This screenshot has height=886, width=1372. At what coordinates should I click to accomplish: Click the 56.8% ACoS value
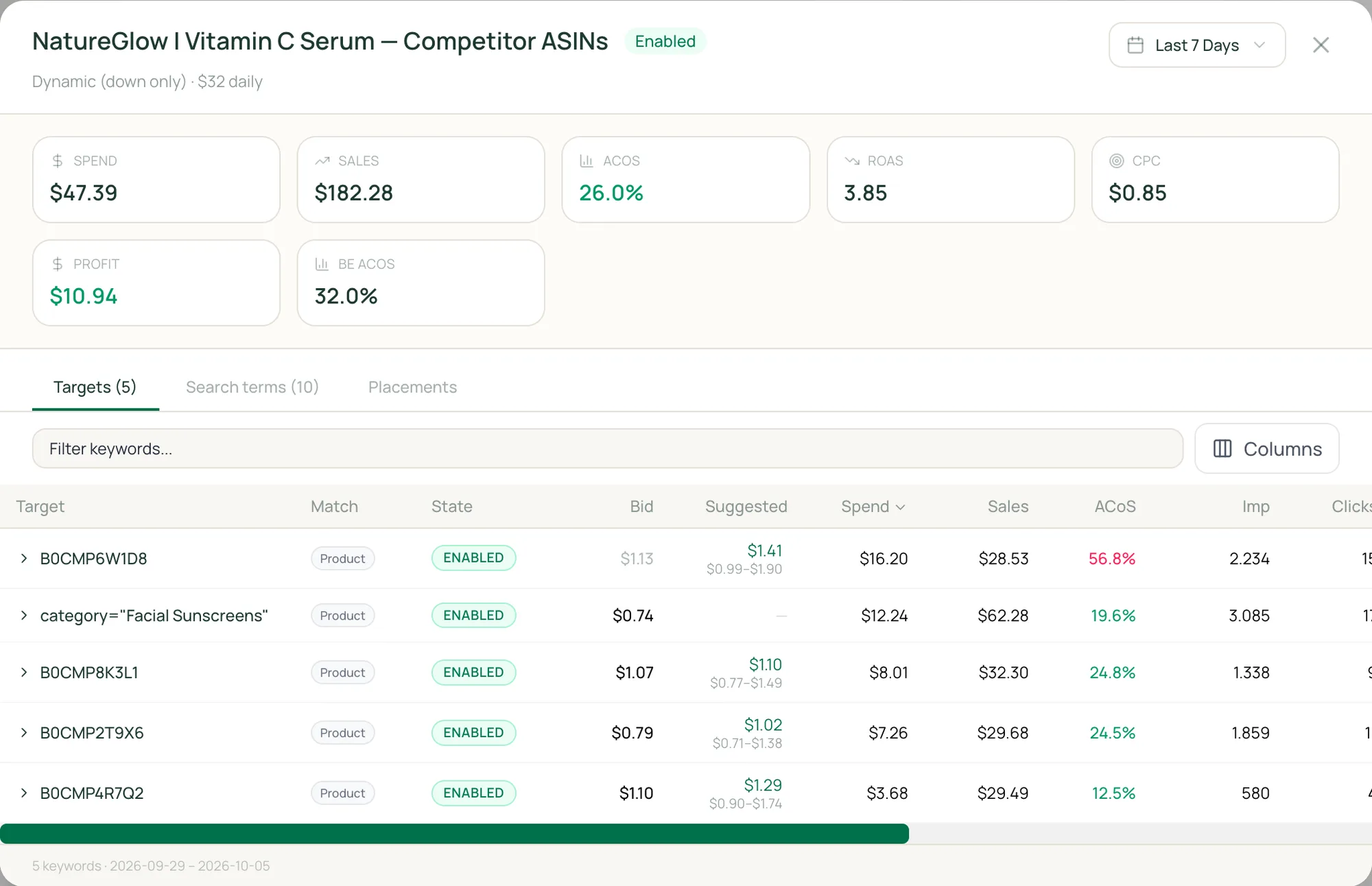(1112, 559)
